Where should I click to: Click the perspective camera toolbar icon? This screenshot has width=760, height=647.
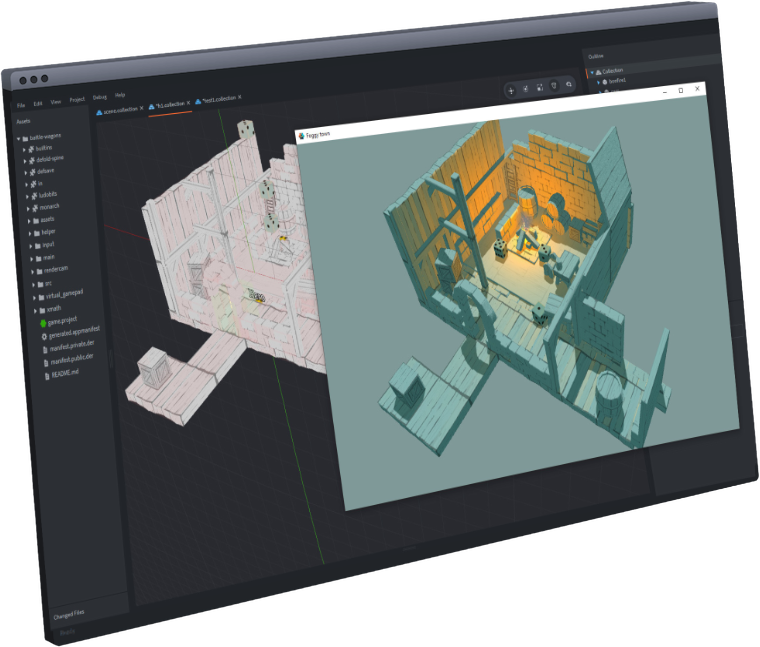pos(555,86)
